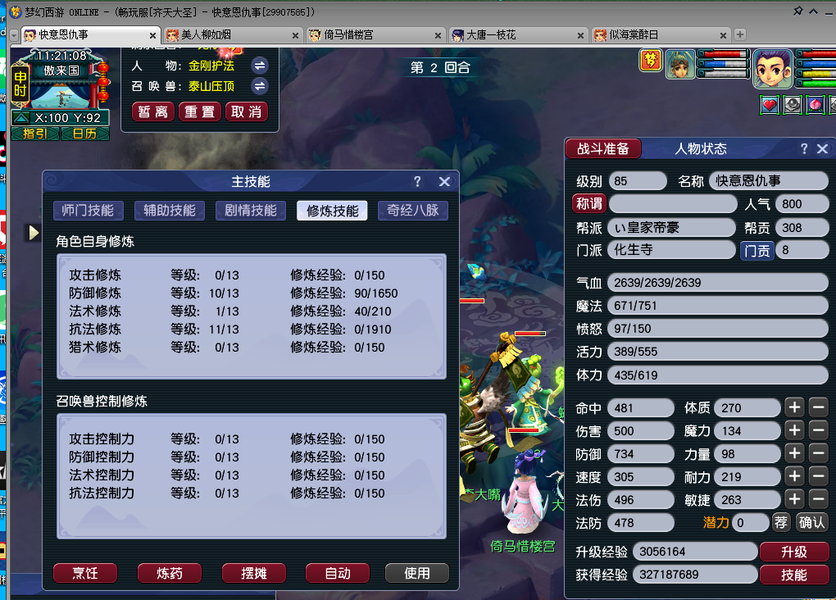Increase 耐力 with plus button
This screenshot has width=836, height=600.
coord(794,477)
